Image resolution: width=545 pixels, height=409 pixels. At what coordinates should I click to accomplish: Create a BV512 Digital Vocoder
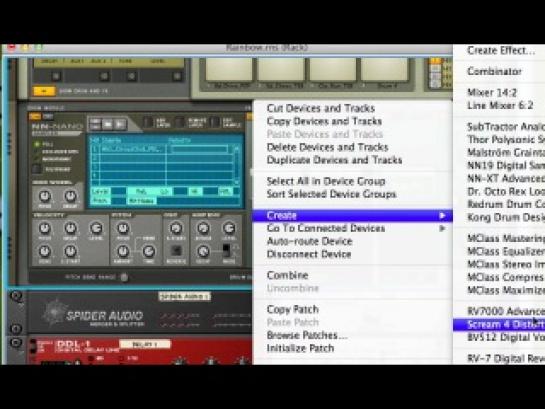click(506, 337)
